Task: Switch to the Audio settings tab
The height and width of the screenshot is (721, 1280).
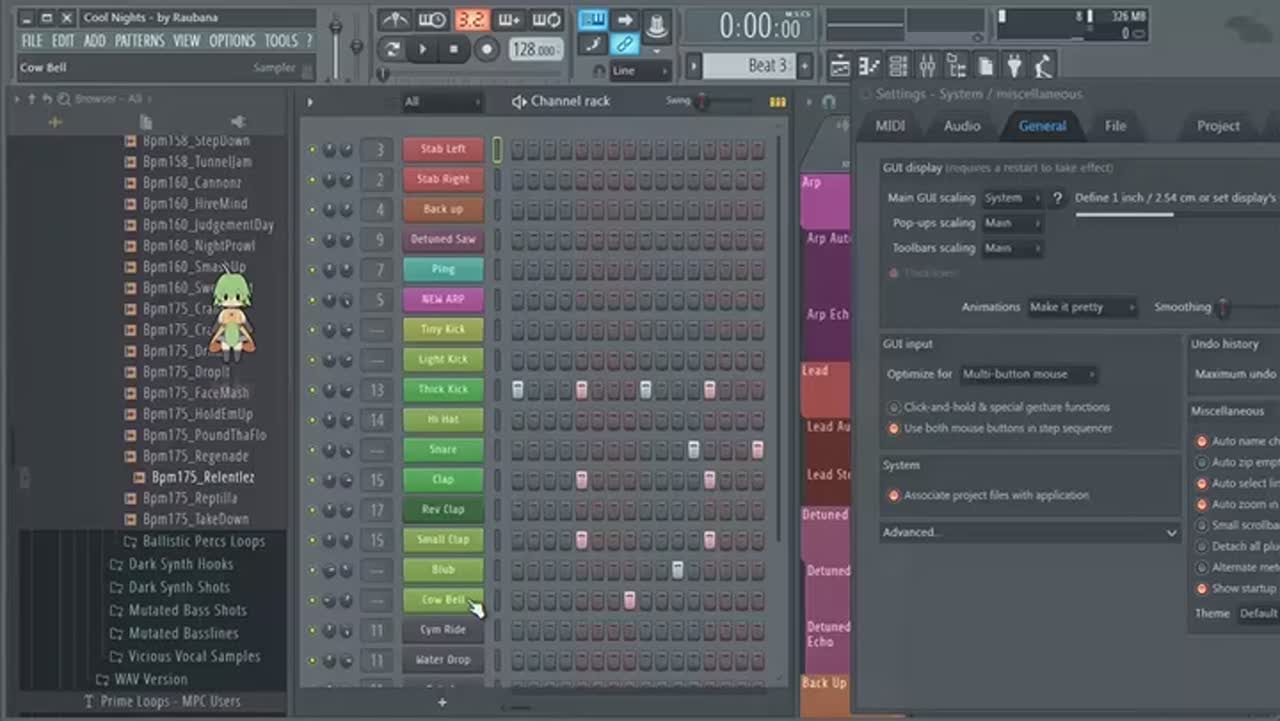Action: click(961, 126)
